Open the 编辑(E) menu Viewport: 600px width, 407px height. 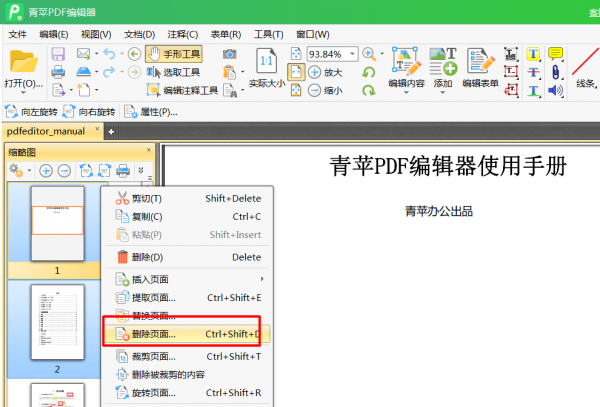(x=54, y=34)
